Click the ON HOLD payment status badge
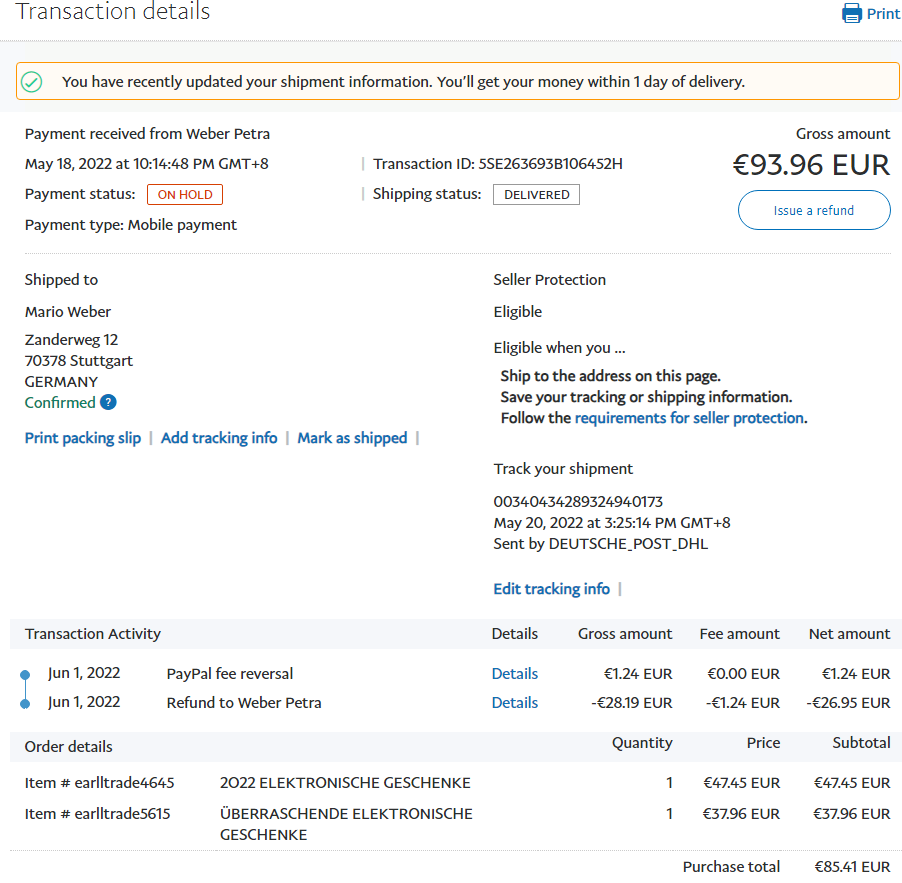The height and width of the screenshot is (883, 902). click(x=185, y=195)
